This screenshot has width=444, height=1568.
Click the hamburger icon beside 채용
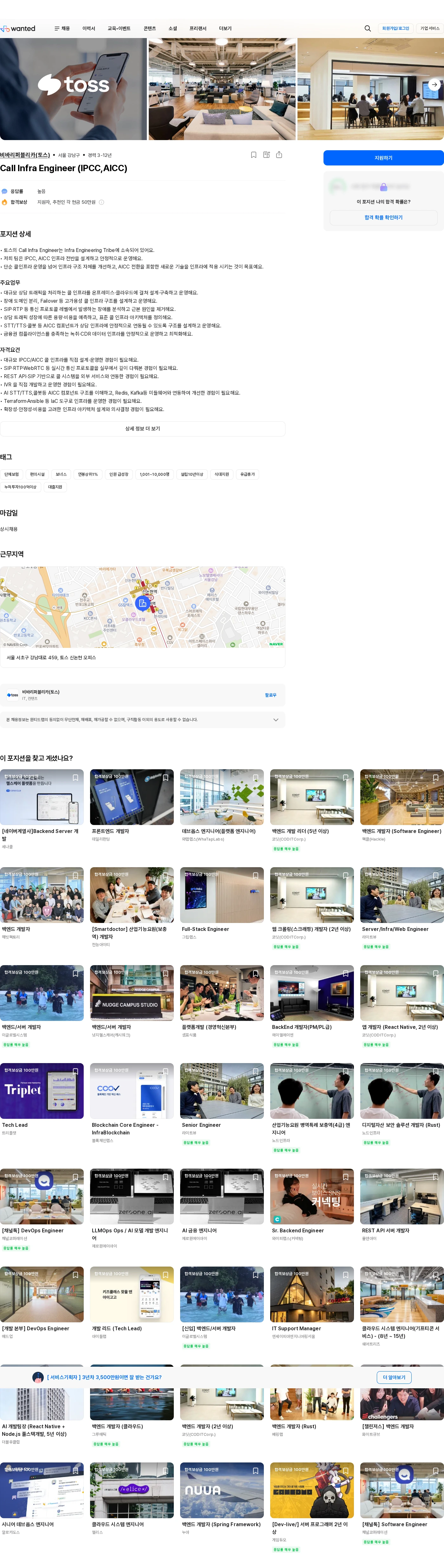coord(57,29)
